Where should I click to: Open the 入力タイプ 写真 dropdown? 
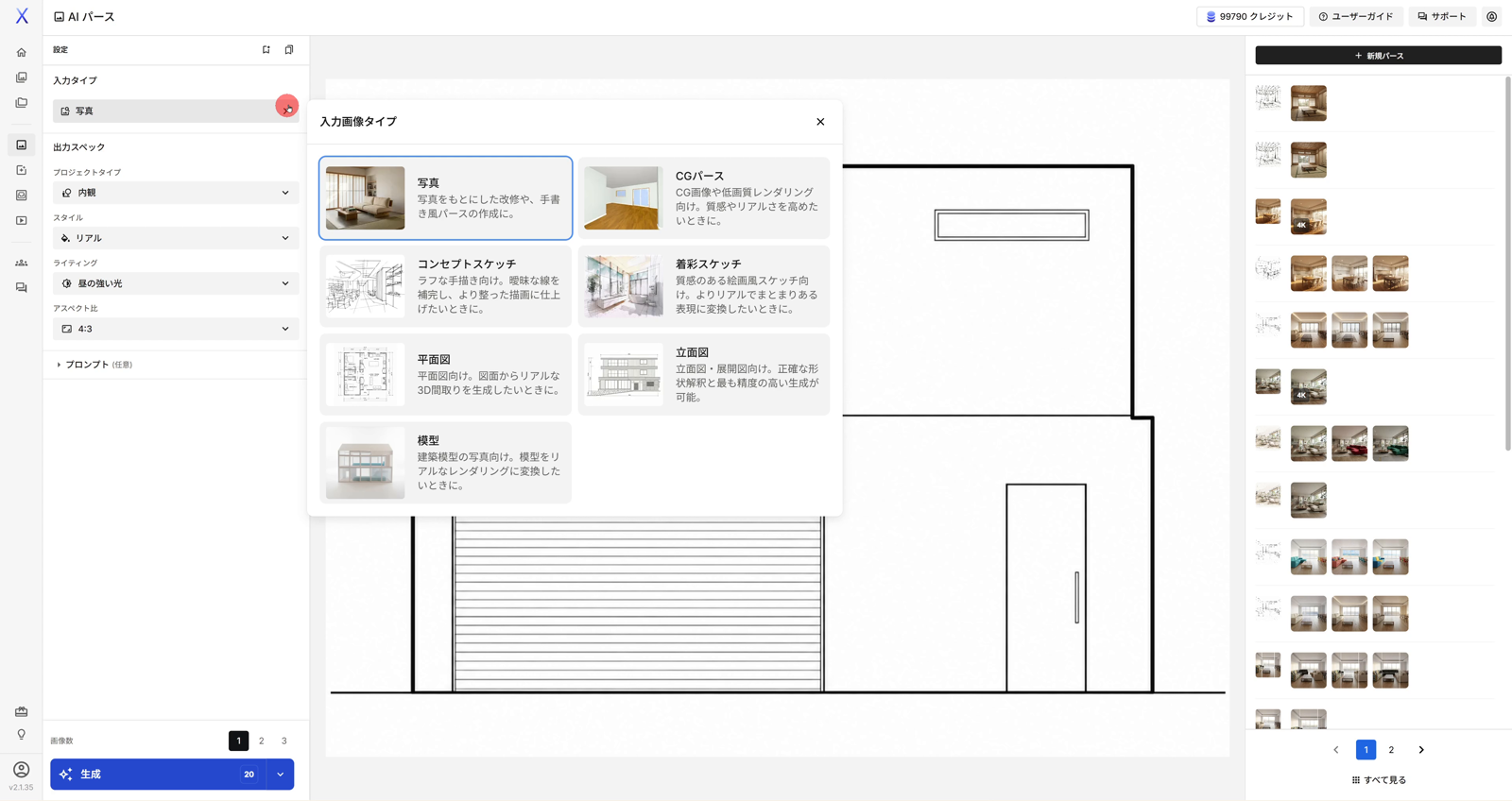point(176,111)
